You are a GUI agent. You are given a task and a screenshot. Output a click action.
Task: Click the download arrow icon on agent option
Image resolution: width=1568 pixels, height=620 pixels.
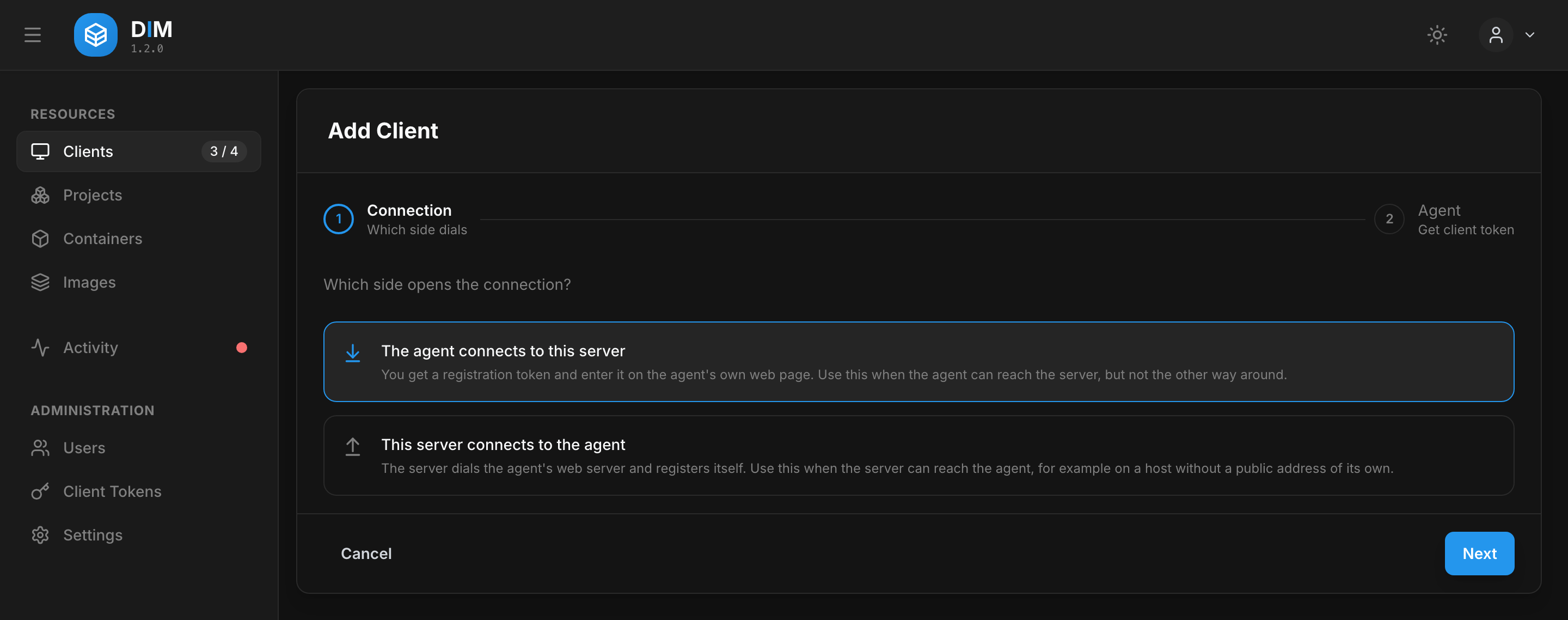coord(352,353)
